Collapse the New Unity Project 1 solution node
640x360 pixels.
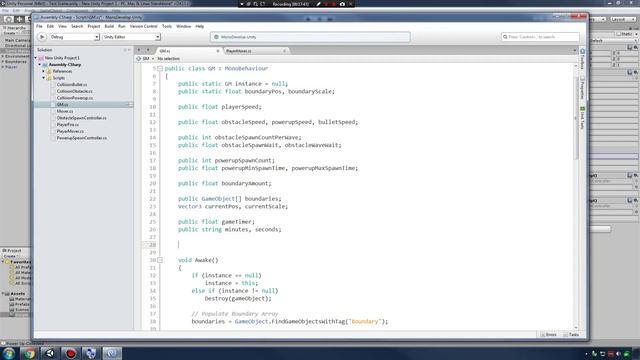click(36, 58)
